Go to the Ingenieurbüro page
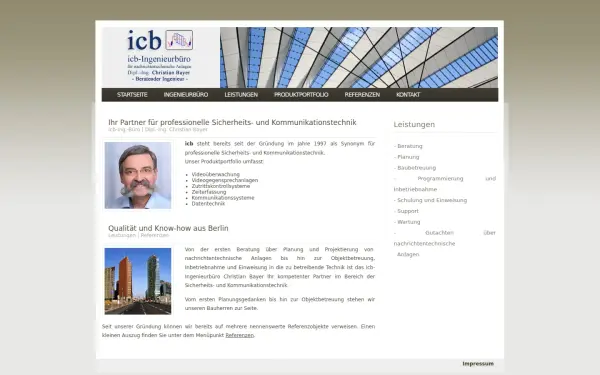 186,95
